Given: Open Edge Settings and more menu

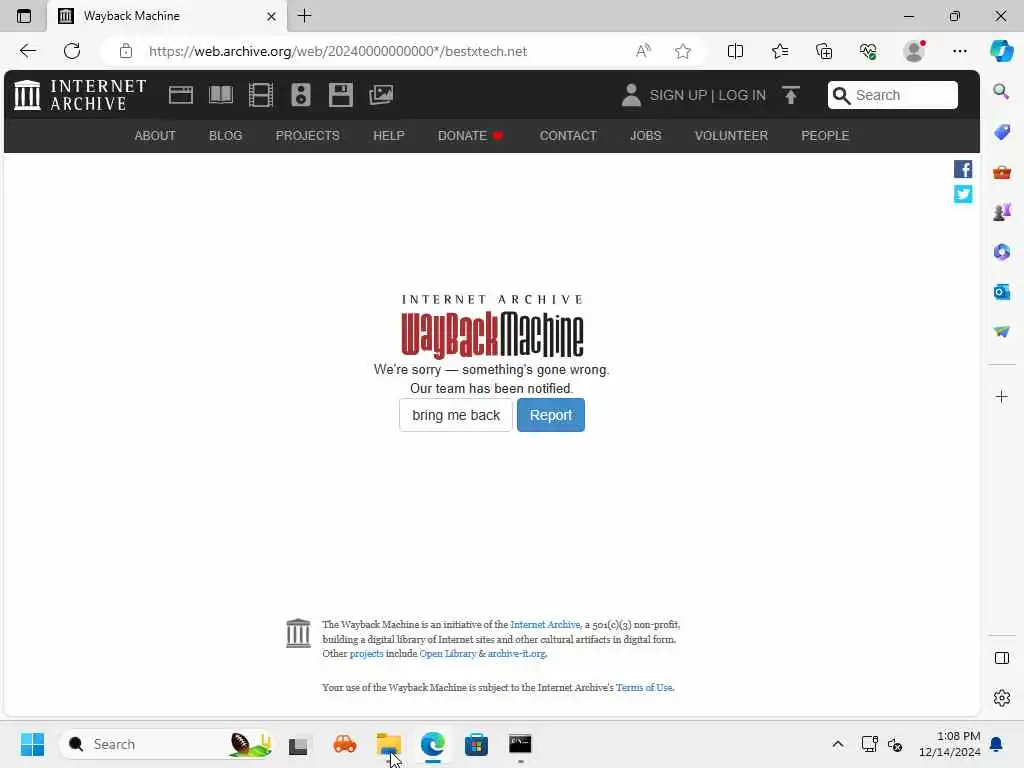Looking at the screenshot, I should pyautogui.click(x=959, y=51).
